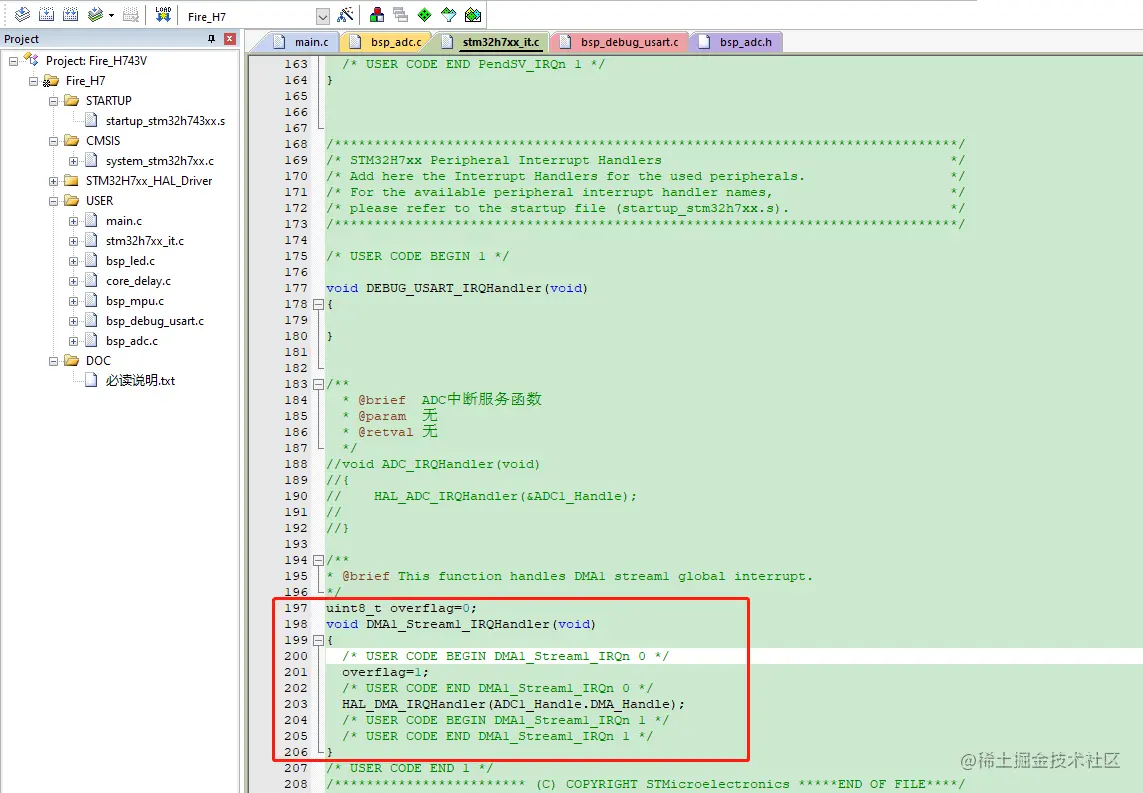Select the Fire_H7 target folder icon
Viewport: 1143px width, 793px height.
click(51, 81)
